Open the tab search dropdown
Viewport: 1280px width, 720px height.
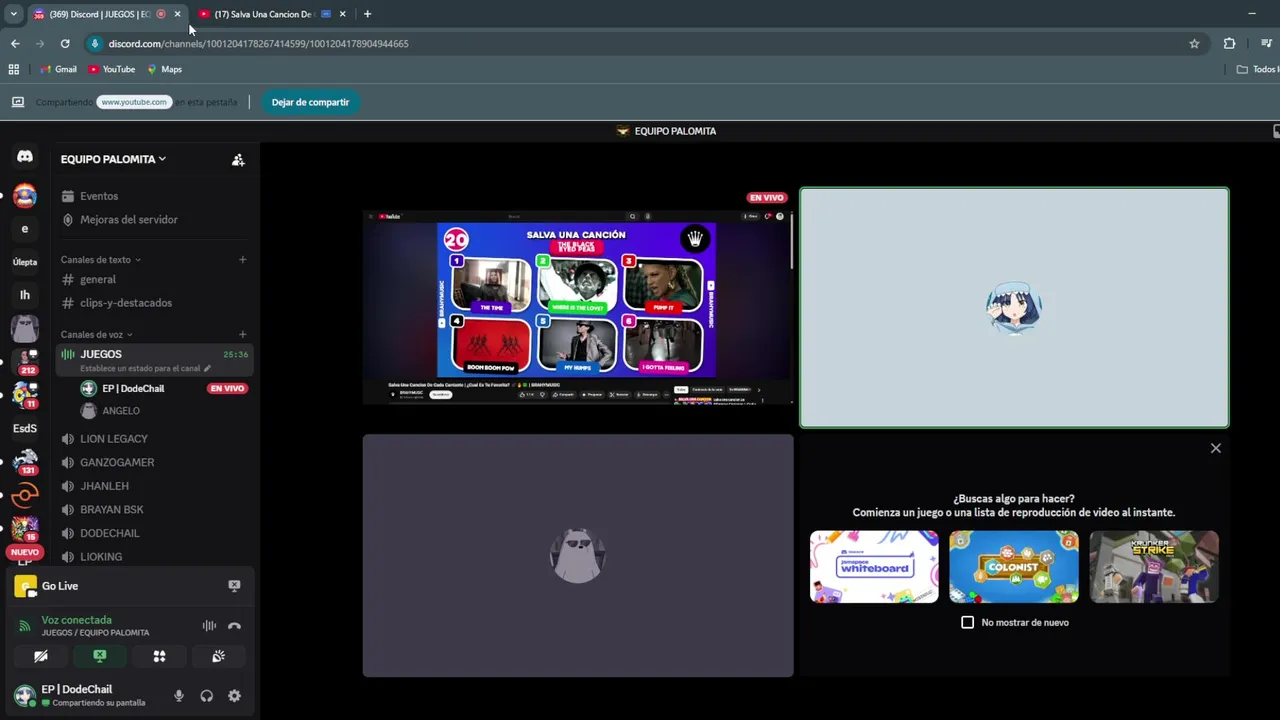pyautogui.click(x=13, y=14)
